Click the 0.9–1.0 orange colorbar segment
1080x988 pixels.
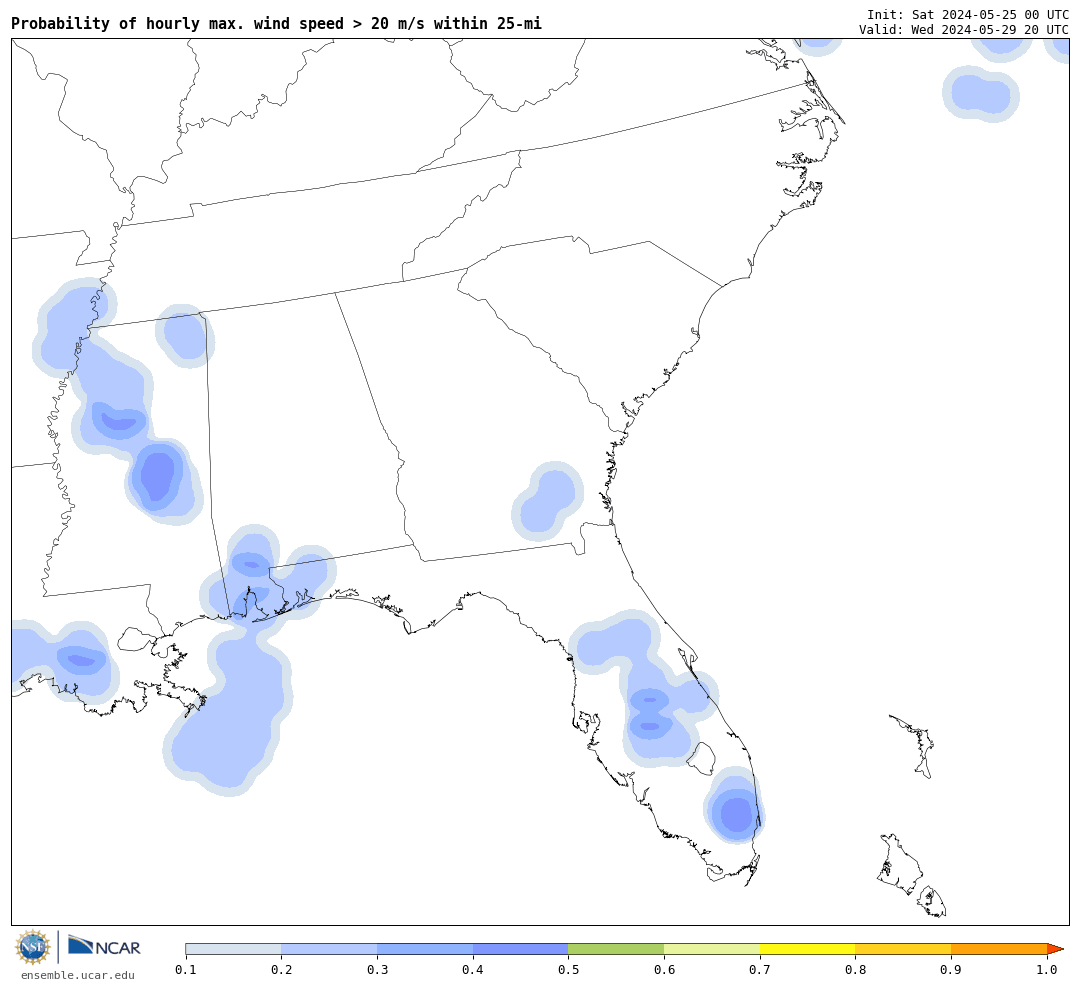pos(999,949)
